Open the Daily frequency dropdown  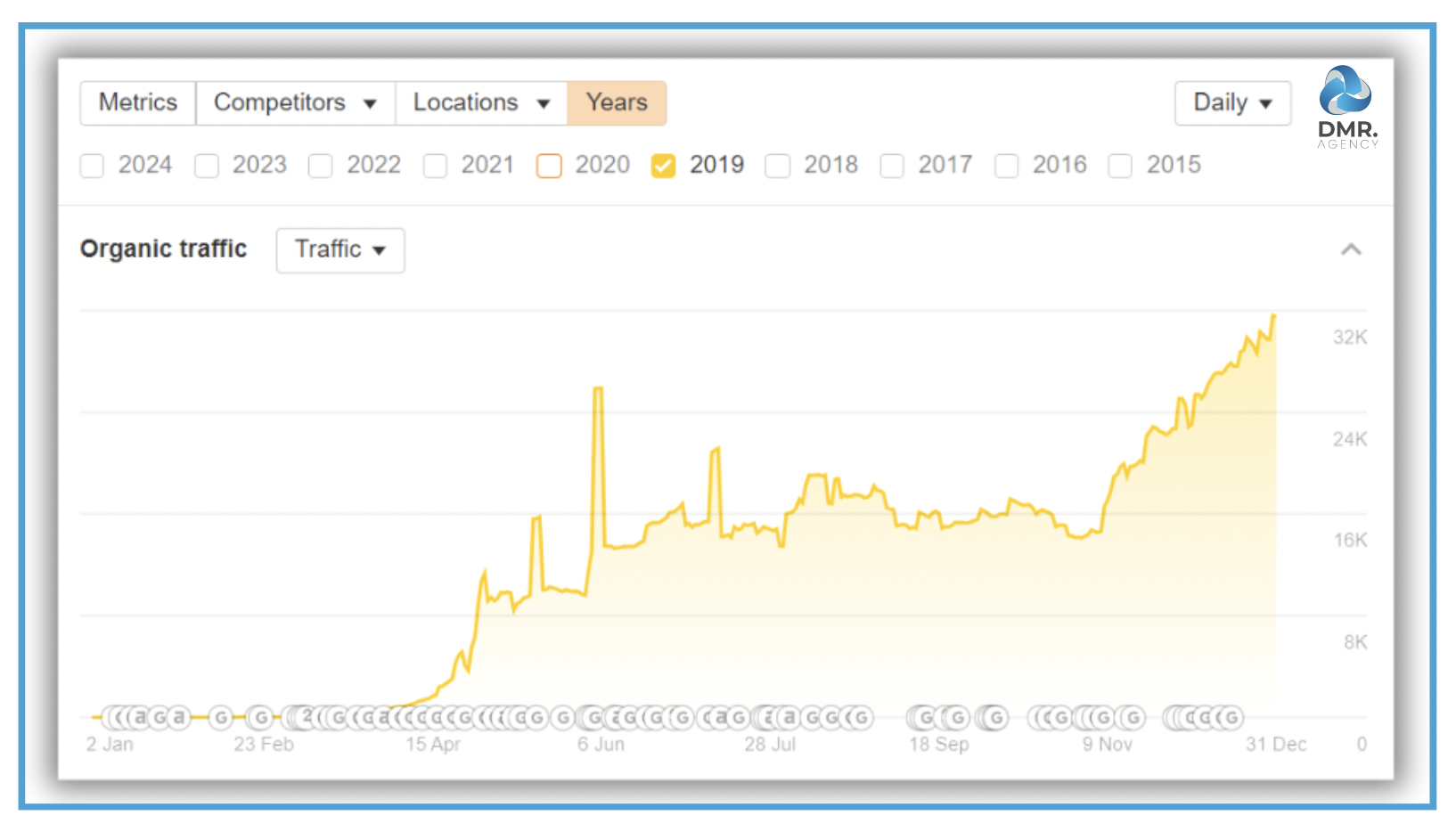tap(1232, 103)
